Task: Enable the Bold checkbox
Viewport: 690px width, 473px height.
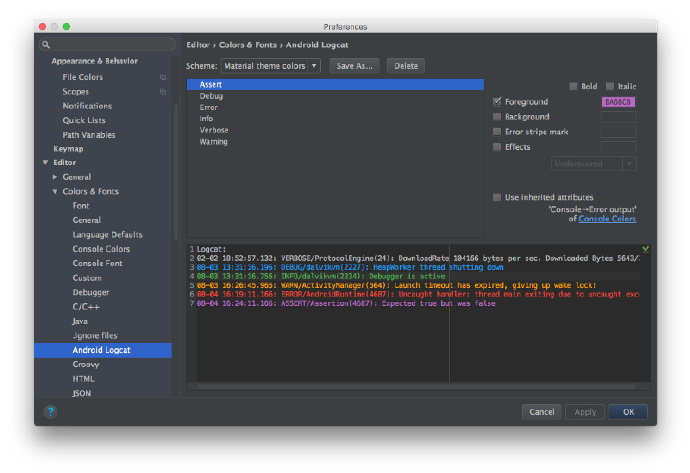Action: pos(573,86)
